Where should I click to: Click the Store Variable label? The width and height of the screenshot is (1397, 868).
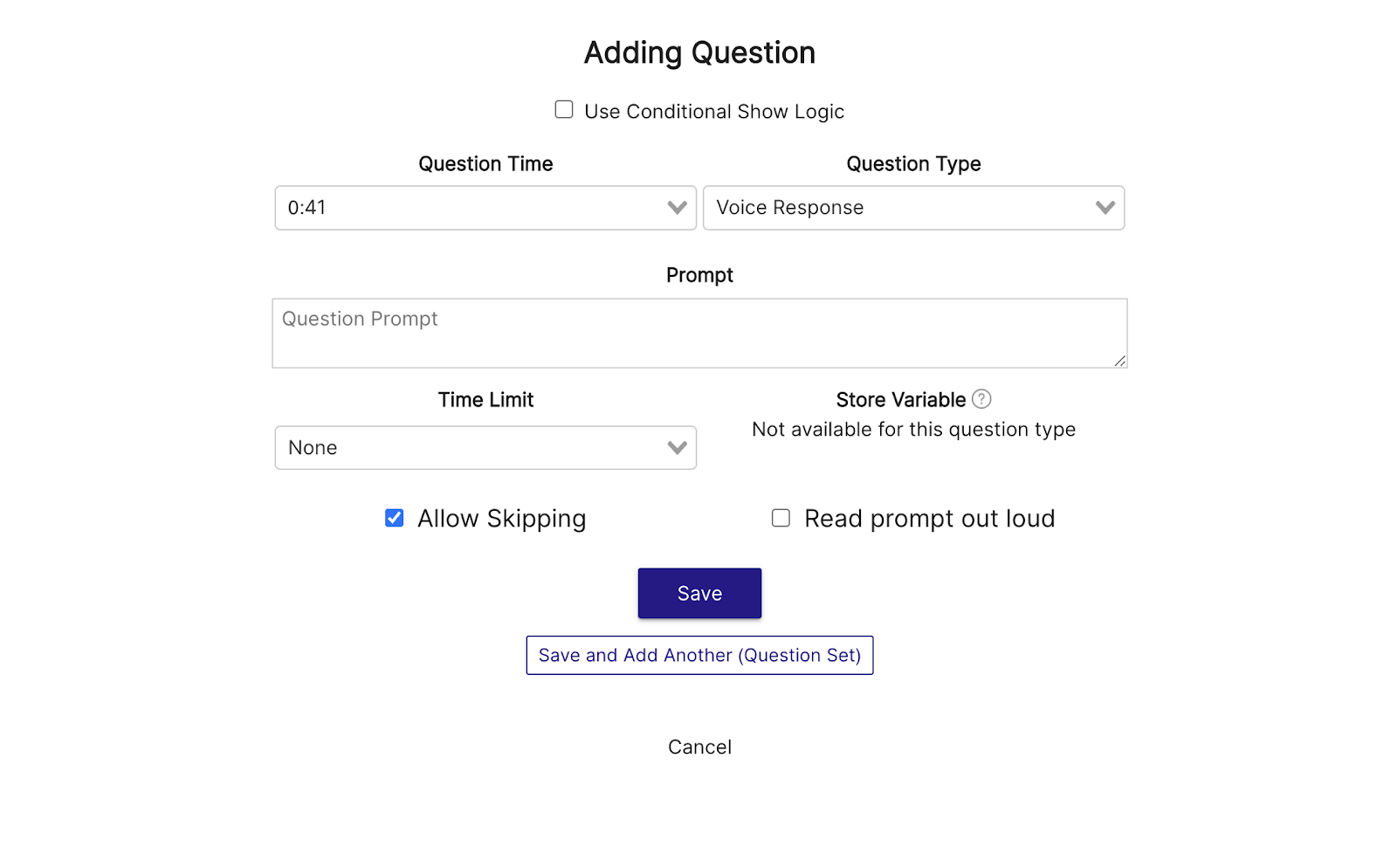tap(901, 399)
